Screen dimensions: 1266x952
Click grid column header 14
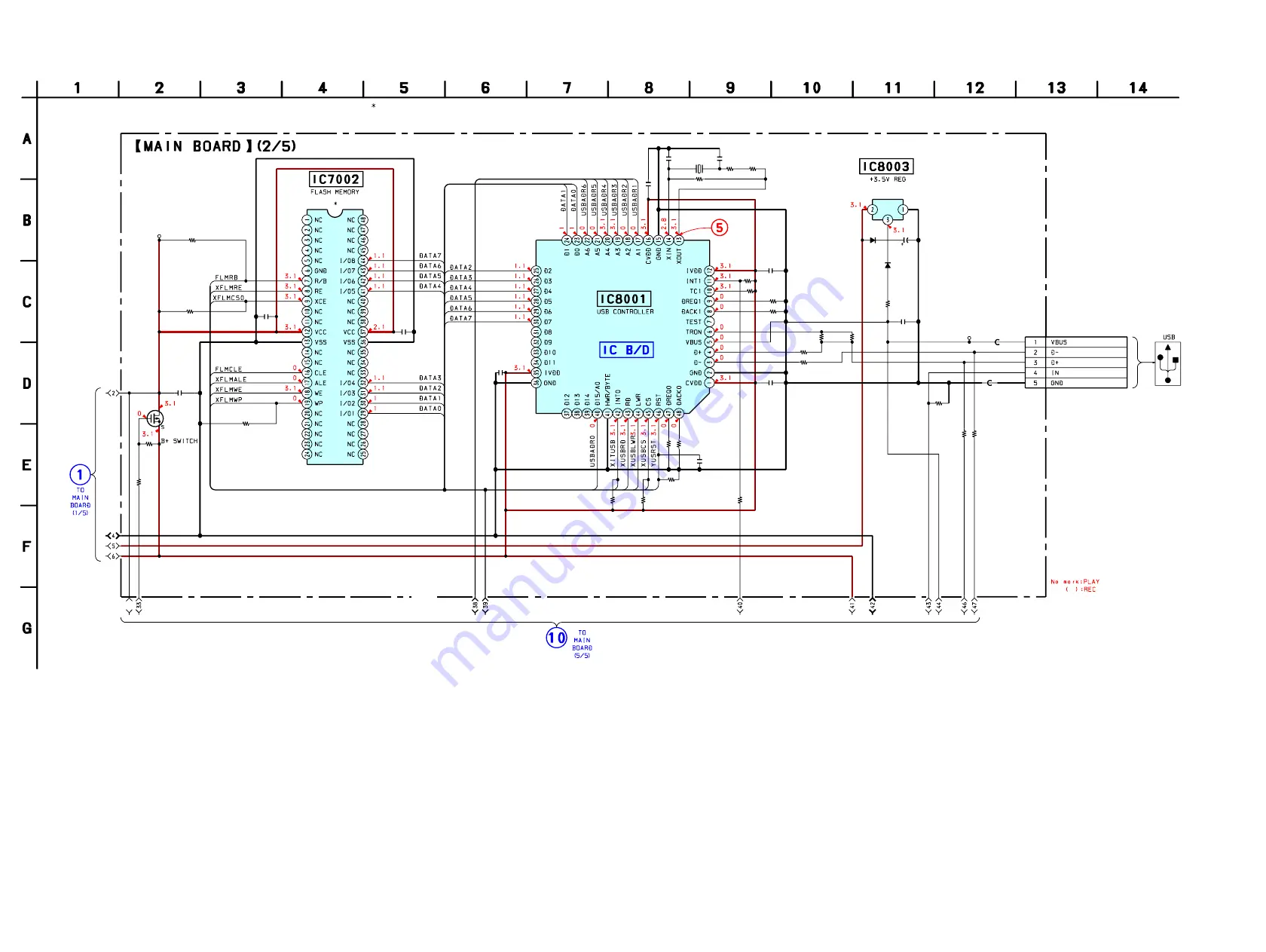(x=1138, y=88)
